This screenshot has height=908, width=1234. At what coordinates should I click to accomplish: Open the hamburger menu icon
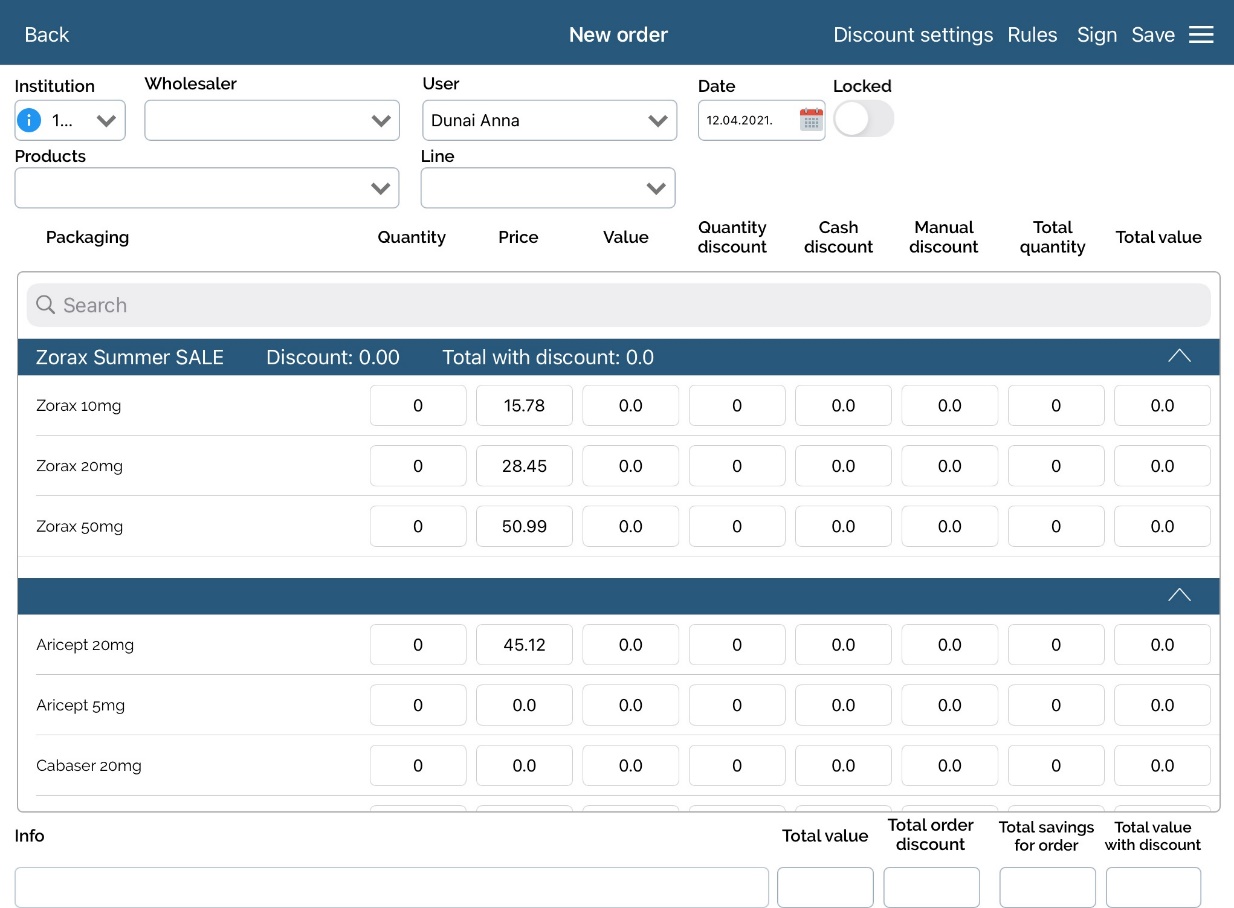pos(1201,35)
